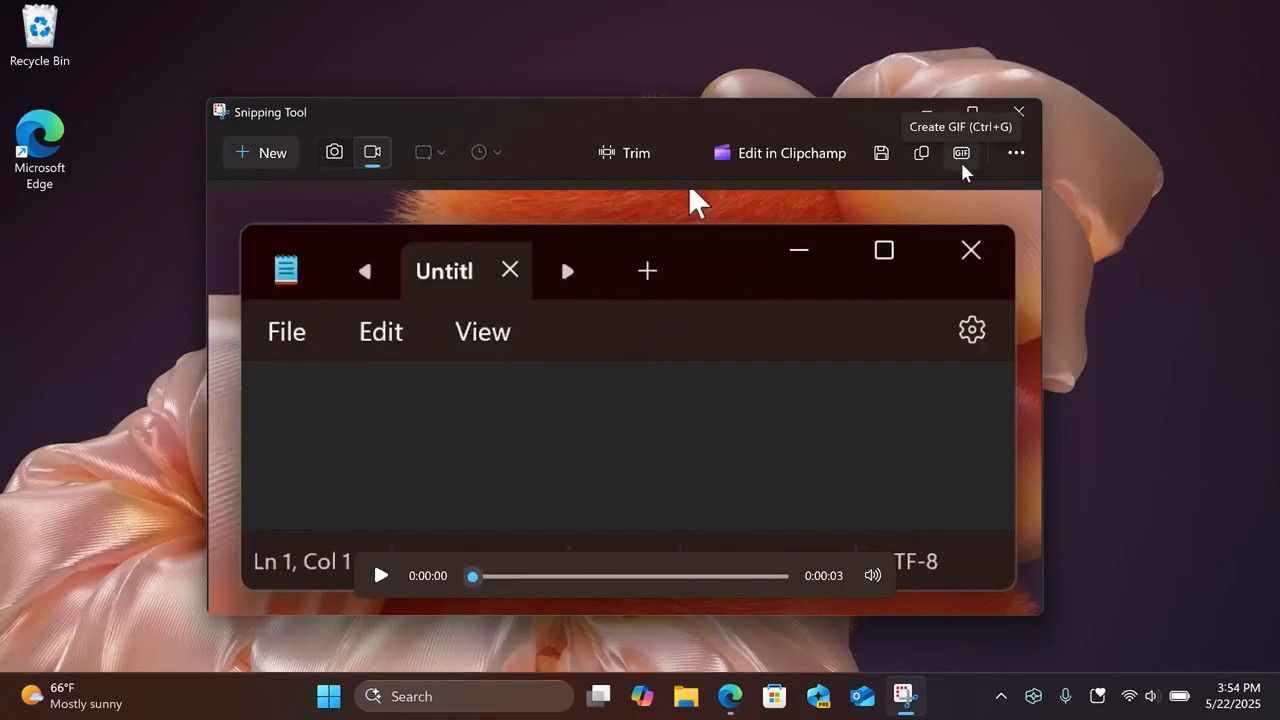Click the New button in Snipping Tool

coord(261,153)
